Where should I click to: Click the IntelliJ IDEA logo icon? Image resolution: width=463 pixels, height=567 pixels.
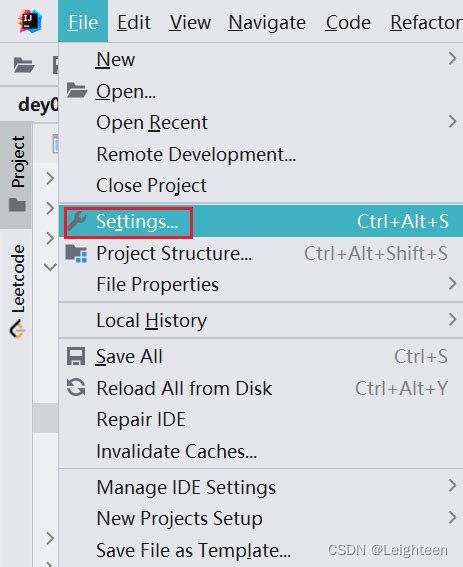[x=30, y=21]
